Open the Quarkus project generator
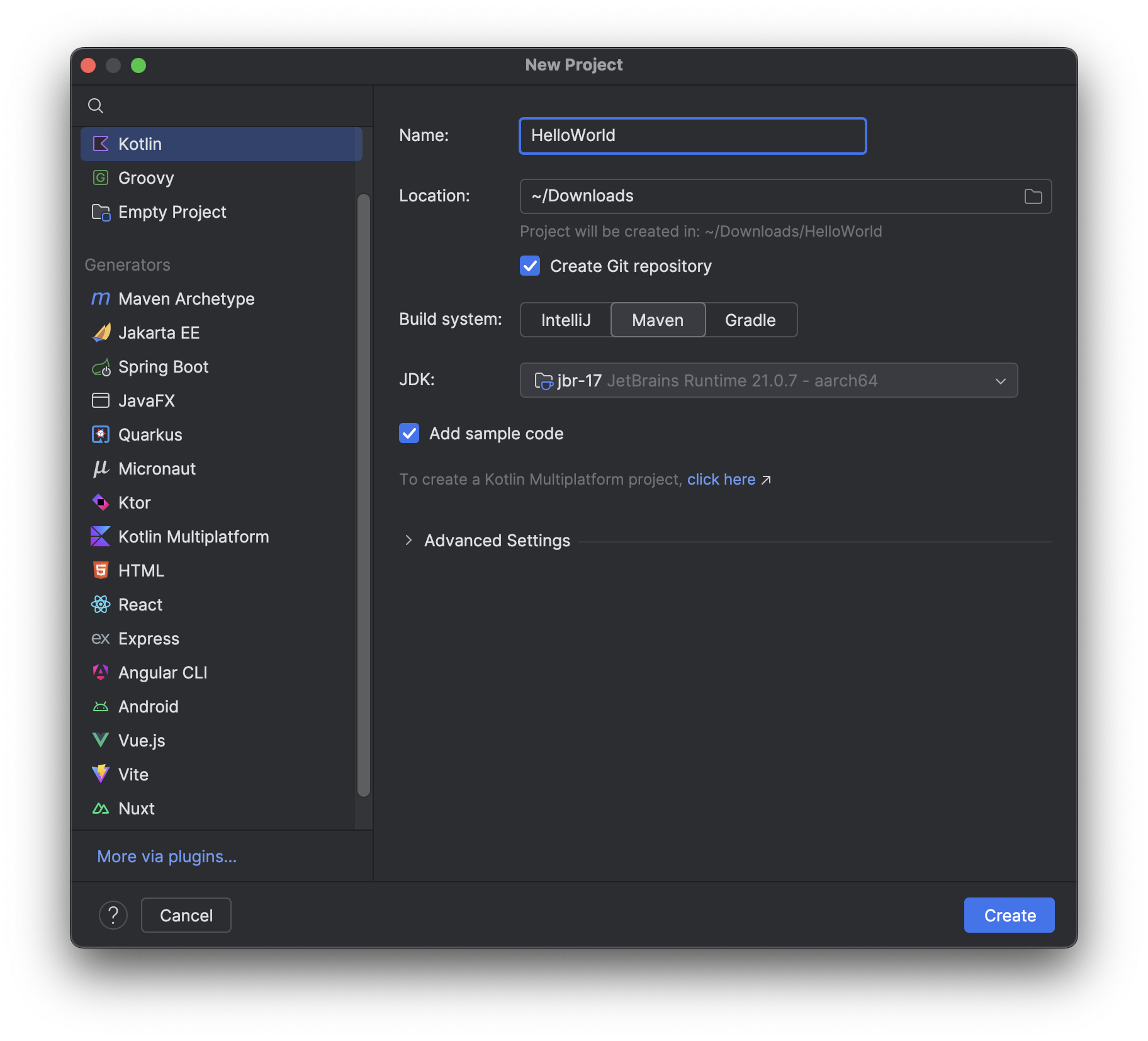 tap(150, 434)
